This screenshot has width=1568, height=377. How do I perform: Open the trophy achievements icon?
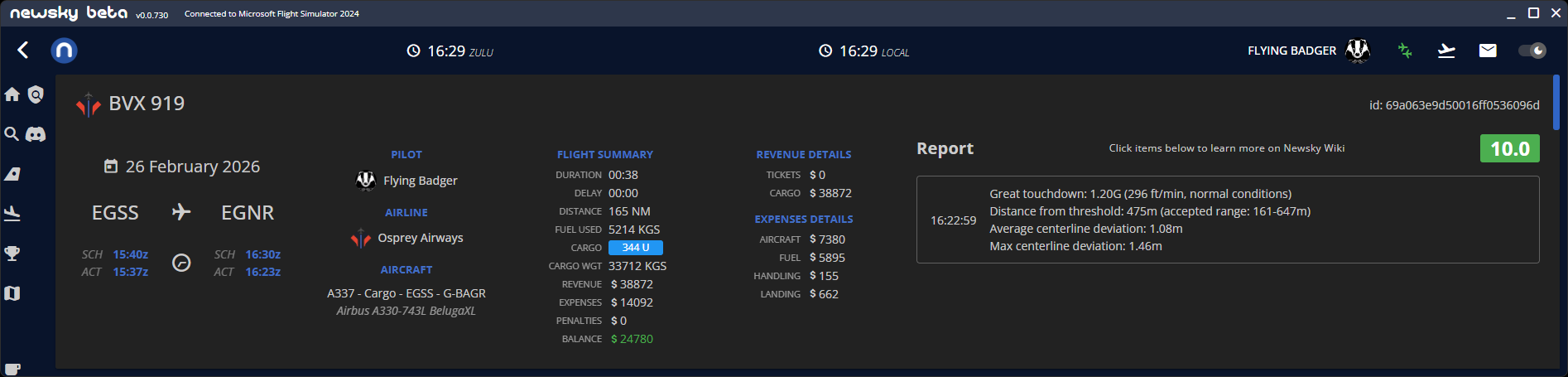pyautogui.click(x=12, y=254)
